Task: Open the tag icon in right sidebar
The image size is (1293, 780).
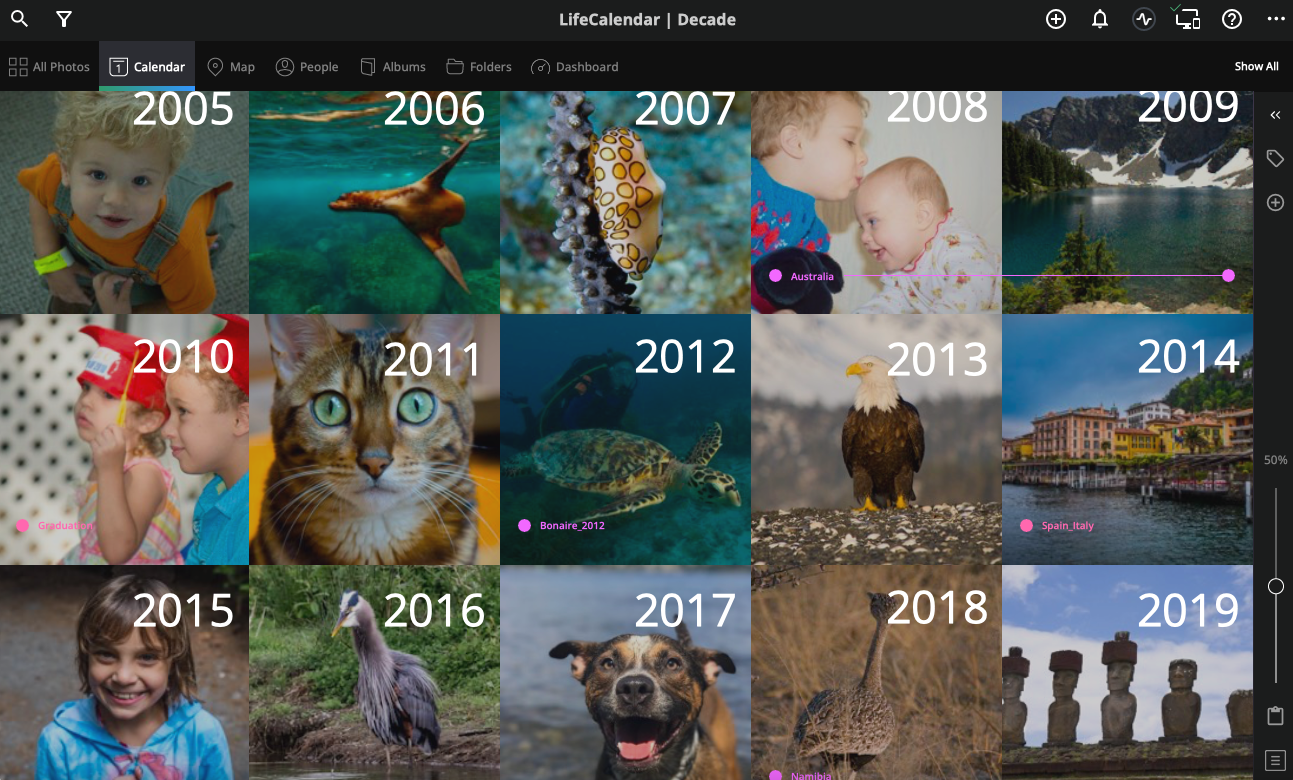Action: pos(1275,158)
